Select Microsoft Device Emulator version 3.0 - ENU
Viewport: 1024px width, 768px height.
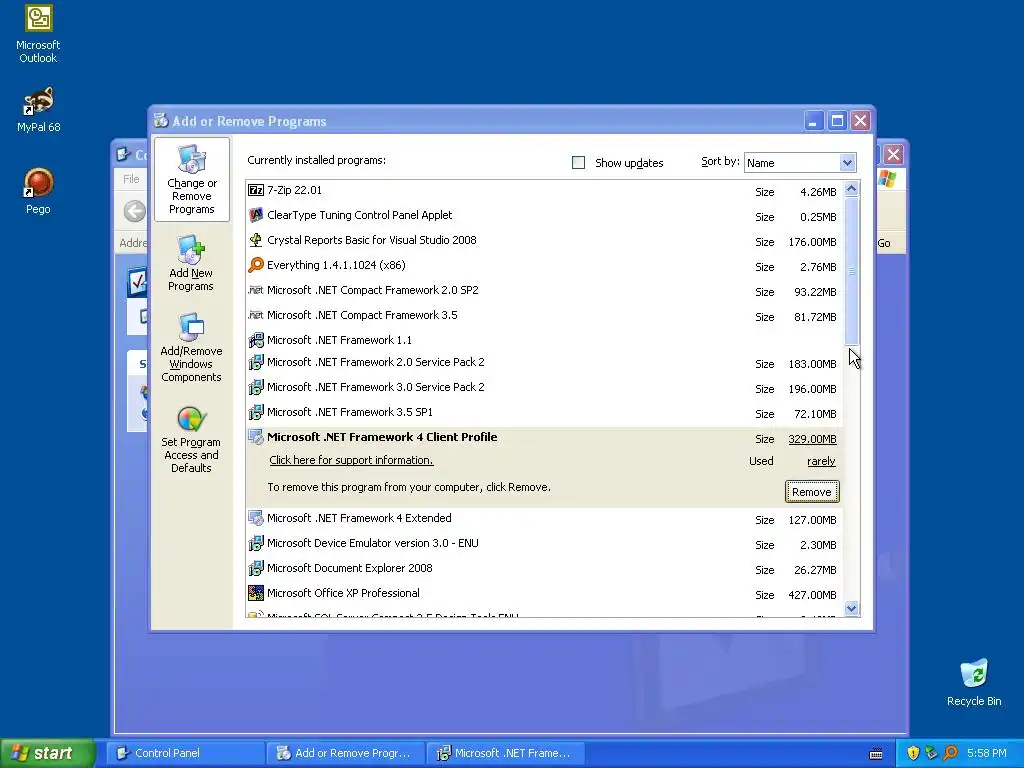pos(545,543)
